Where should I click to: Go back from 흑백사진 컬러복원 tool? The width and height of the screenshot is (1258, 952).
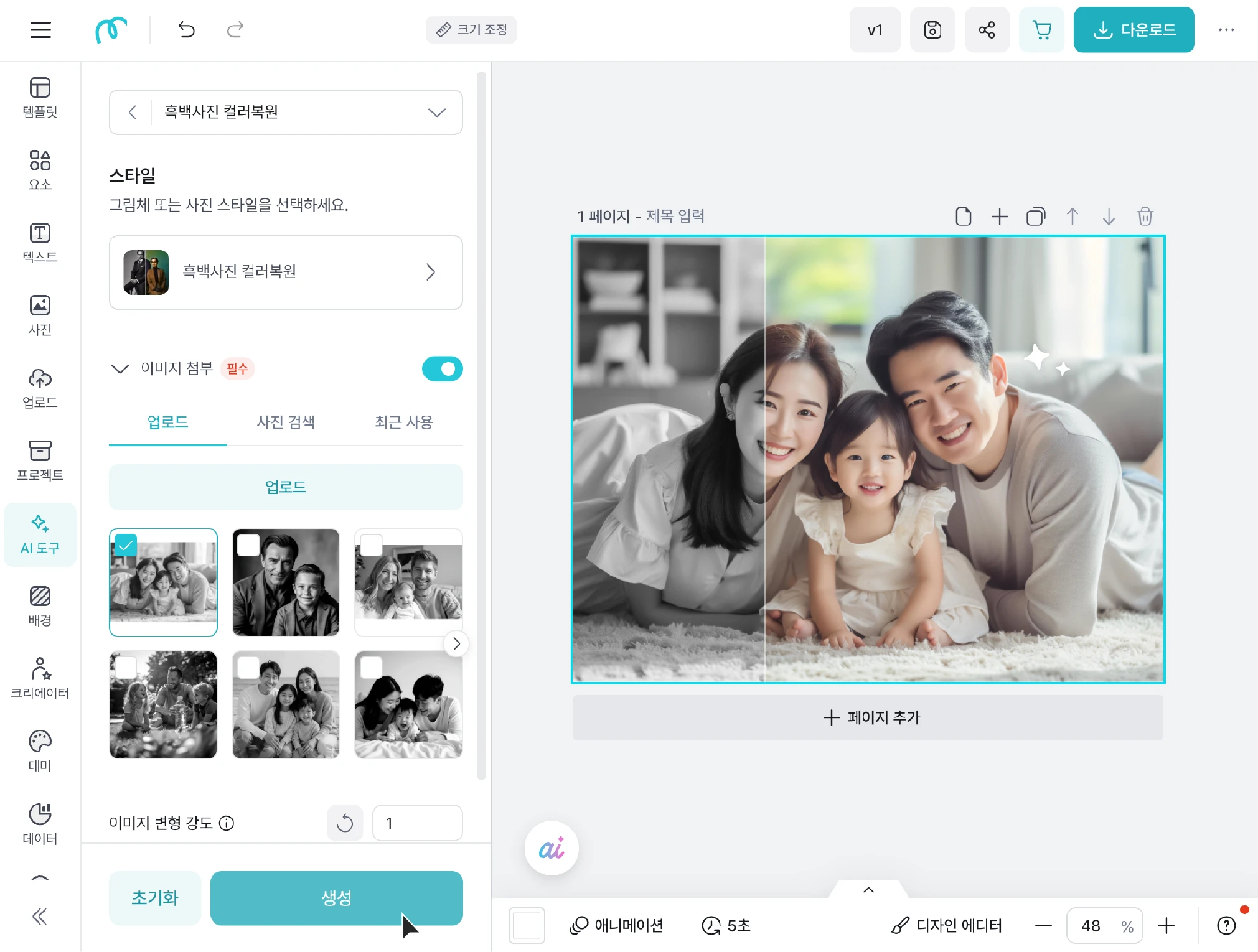[x=132, y=112]
